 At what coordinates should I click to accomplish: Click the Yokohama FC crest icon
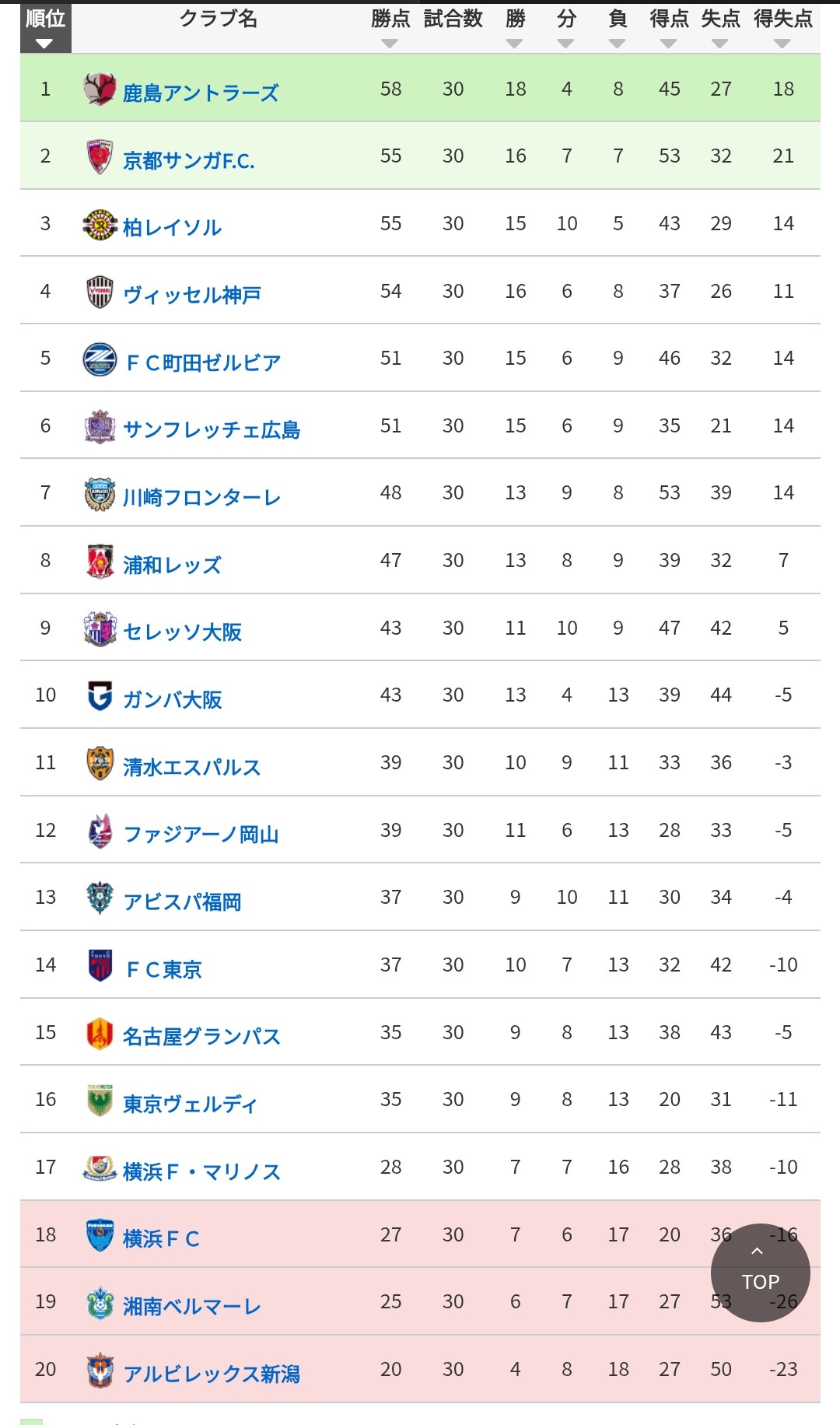tap(100, 1236)
